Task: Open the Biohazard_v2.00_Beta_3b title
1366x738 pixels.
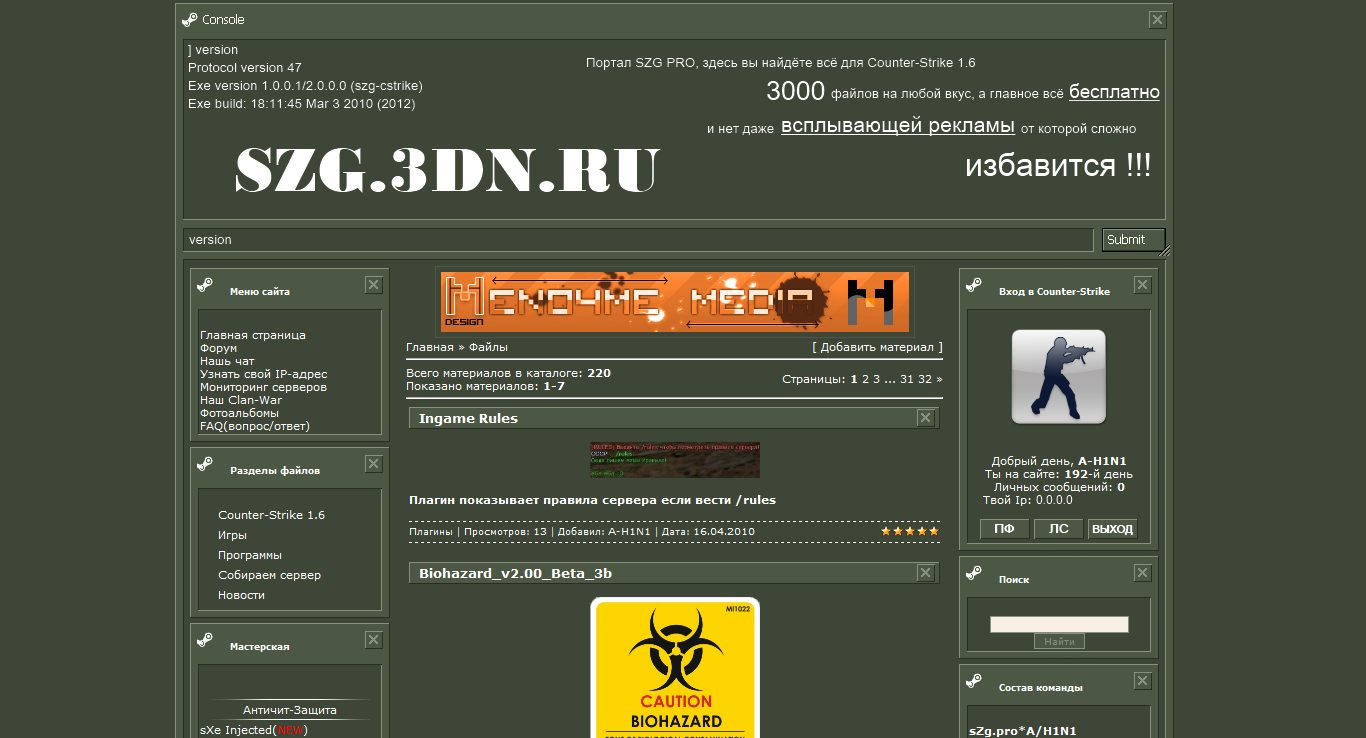Action: click(x=515, y=573)
